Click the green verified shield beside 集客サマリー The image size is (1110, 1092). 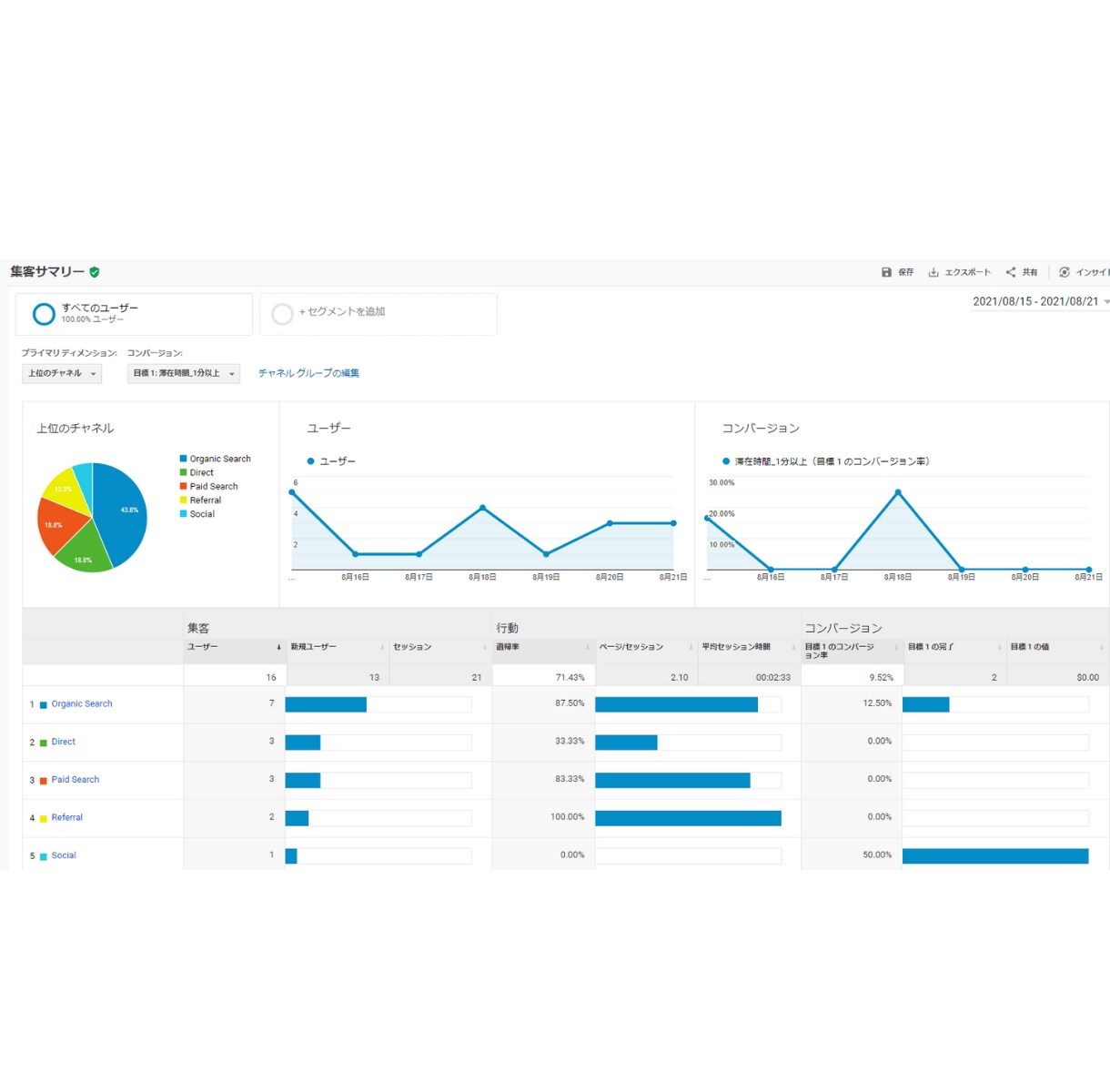click(x=95, y=272)
